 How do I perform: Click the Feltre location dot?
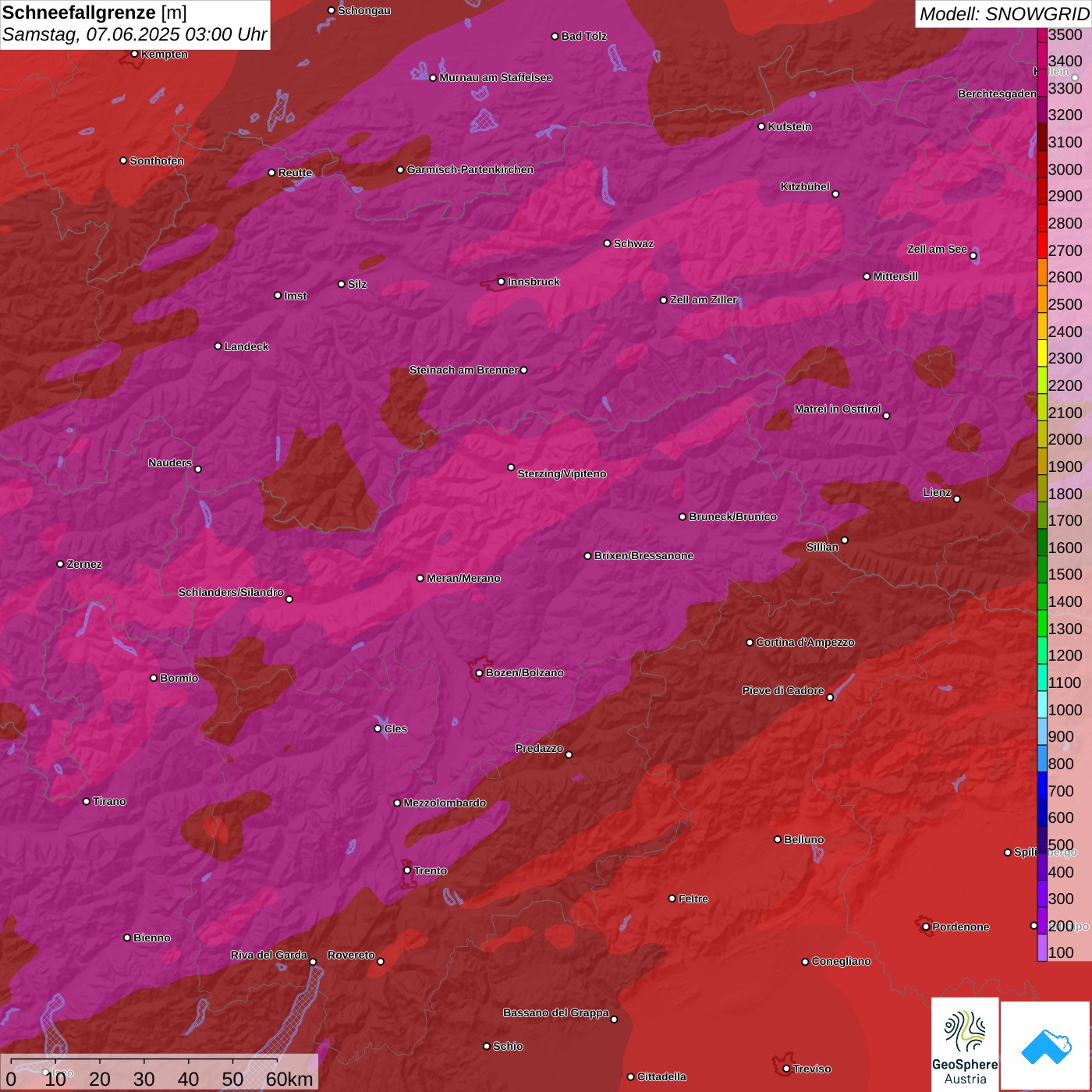coord(672,899)
